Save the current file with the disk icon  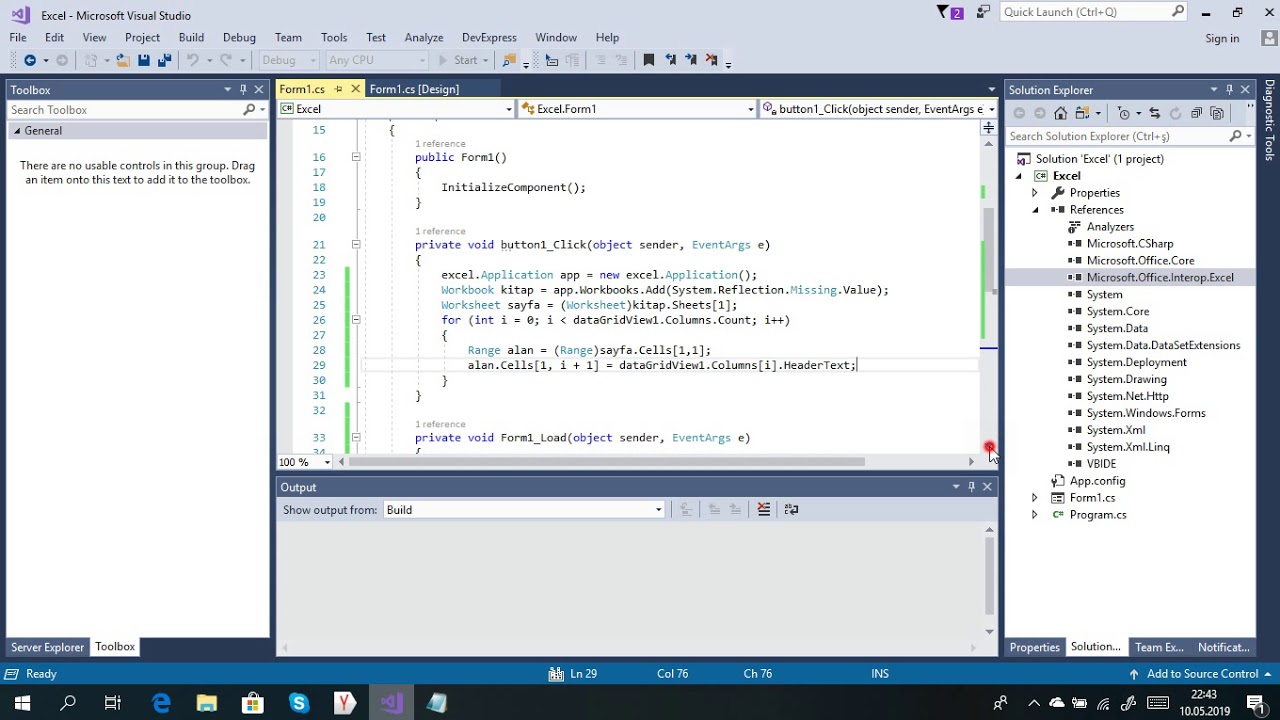click(x=144, y=60)
